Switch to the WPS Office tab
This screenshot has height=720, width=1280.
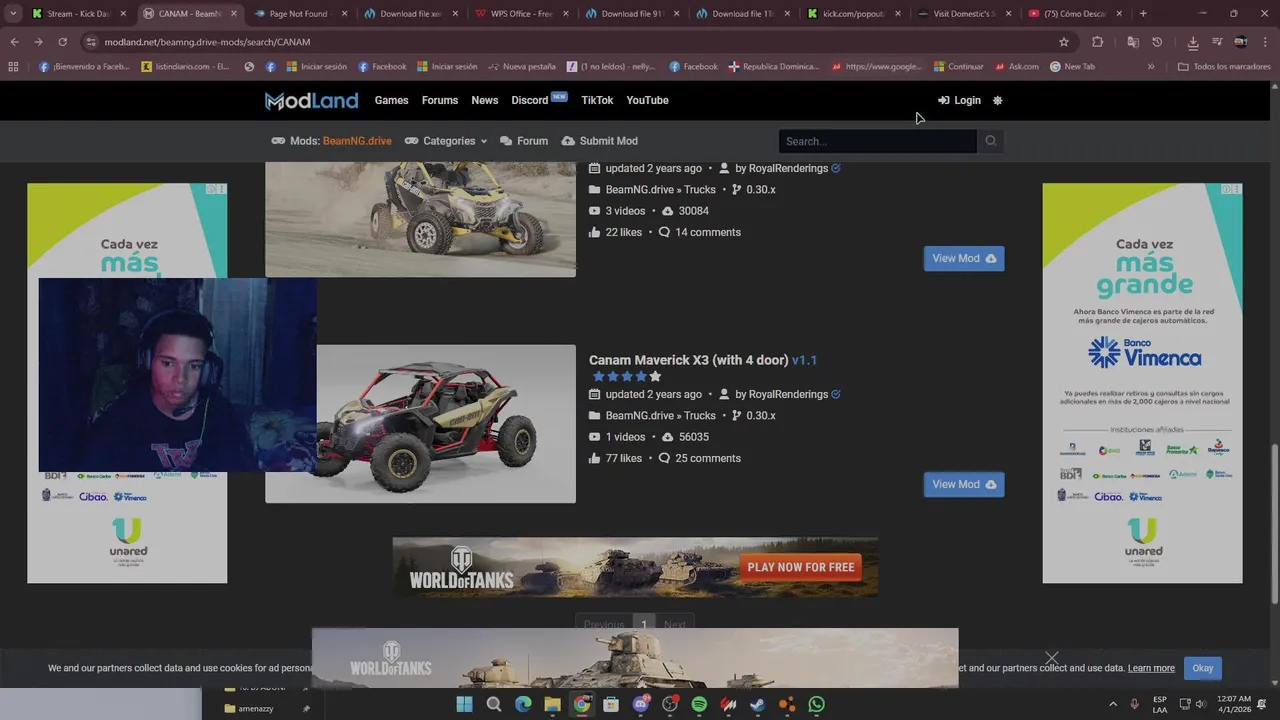click(522, 14)
